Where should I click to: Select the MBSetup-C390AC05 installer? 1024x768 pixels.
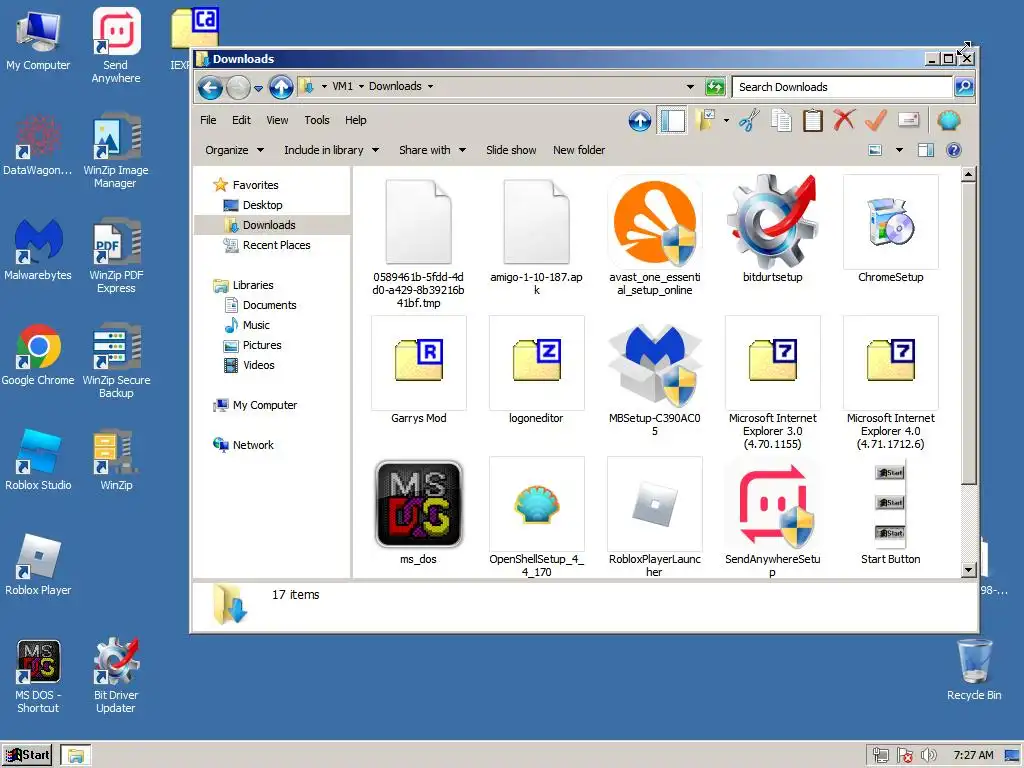coord(654,377)
